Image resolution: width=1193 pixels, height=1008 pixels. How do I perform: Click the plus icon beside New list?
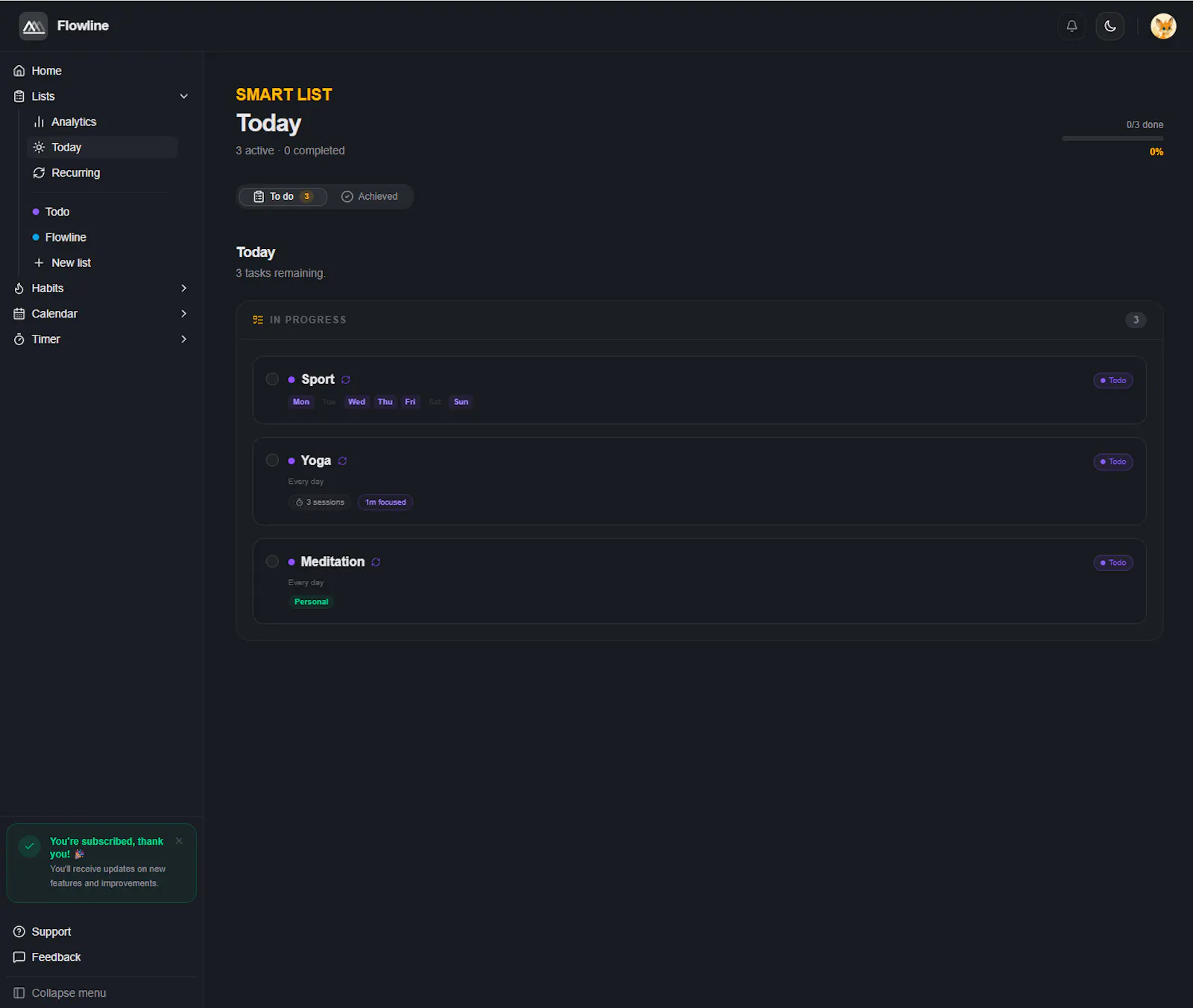coord(39,262)
